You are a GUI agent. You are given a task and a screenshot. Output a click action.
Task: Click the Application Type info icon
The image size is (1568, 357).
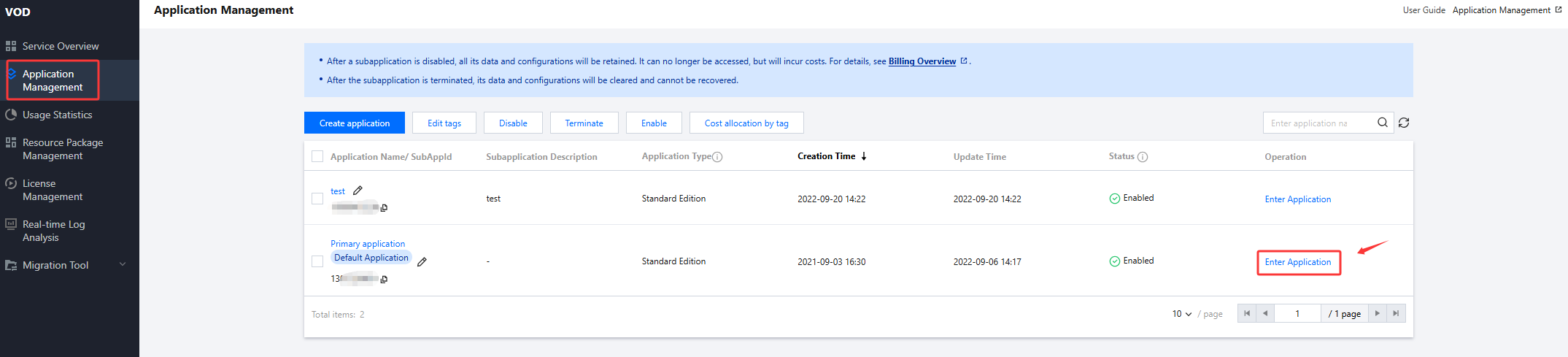pyautogui.click(x=717, y=157)
